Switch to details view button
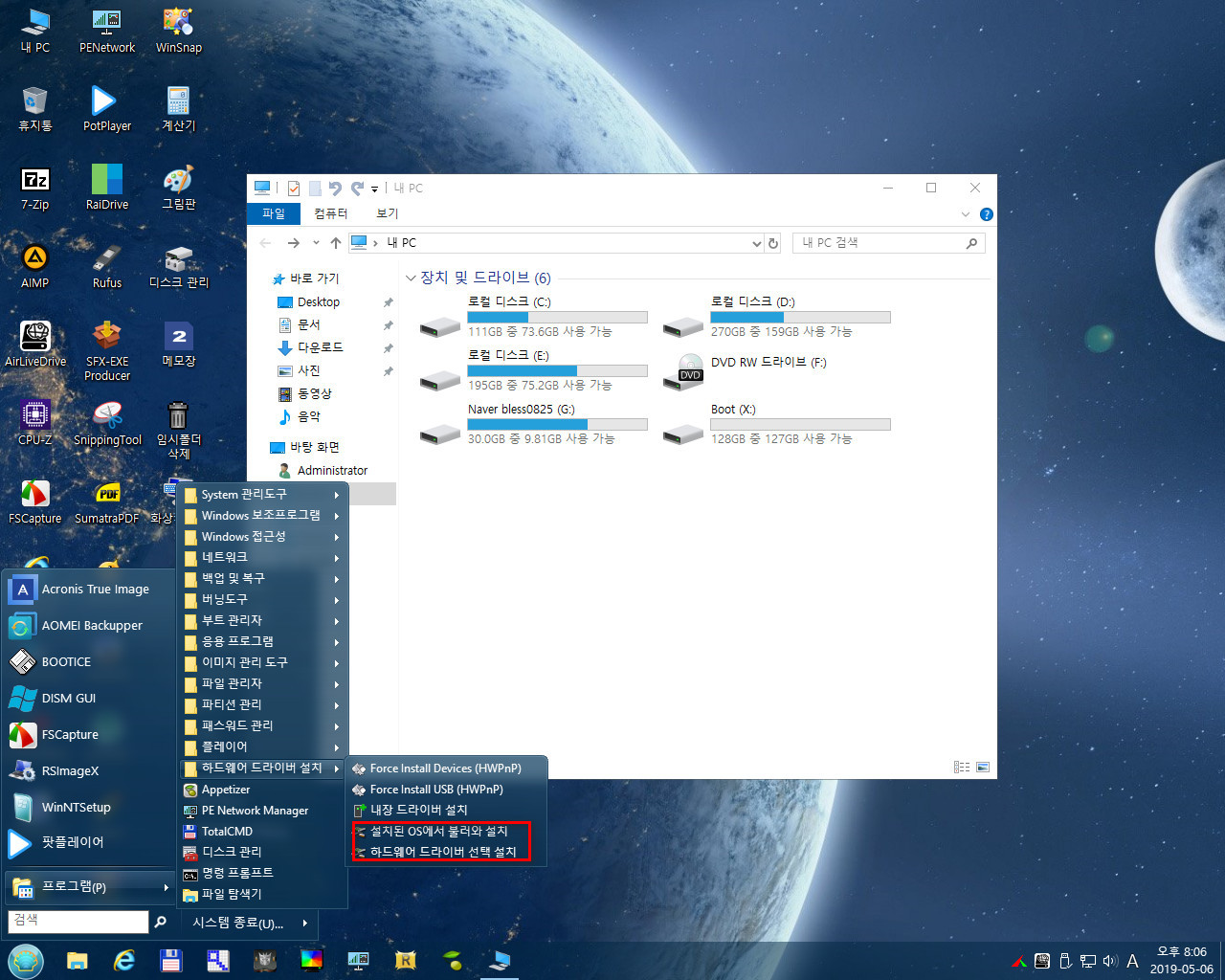 click(962, 768)
